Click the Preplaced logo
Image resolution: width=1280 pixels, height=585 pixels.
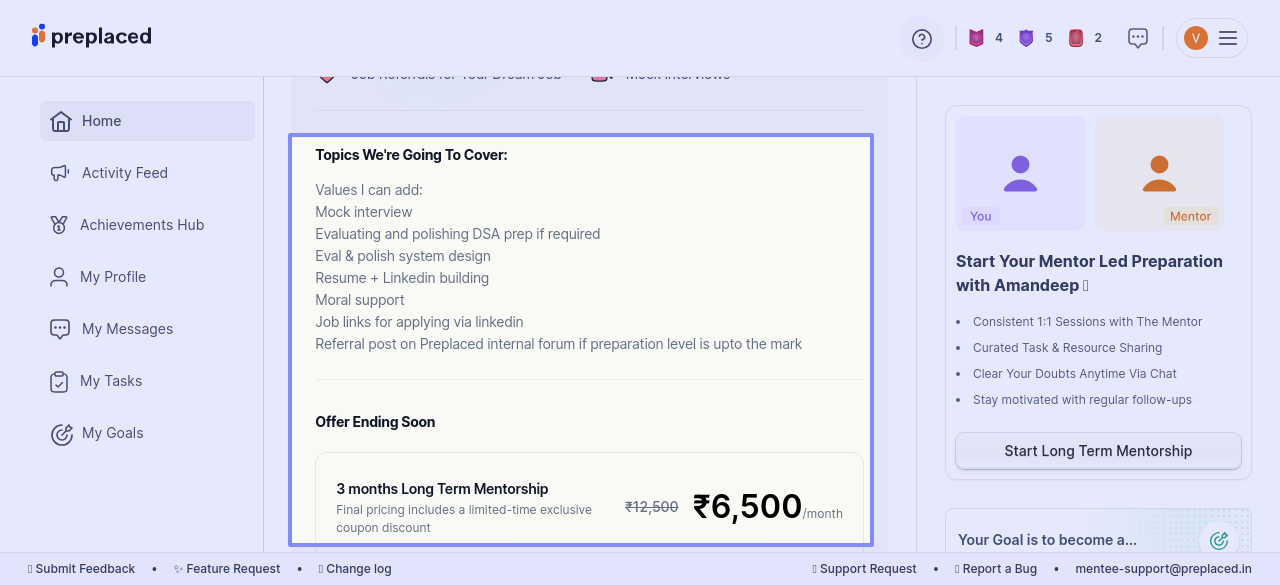point(92,37)
